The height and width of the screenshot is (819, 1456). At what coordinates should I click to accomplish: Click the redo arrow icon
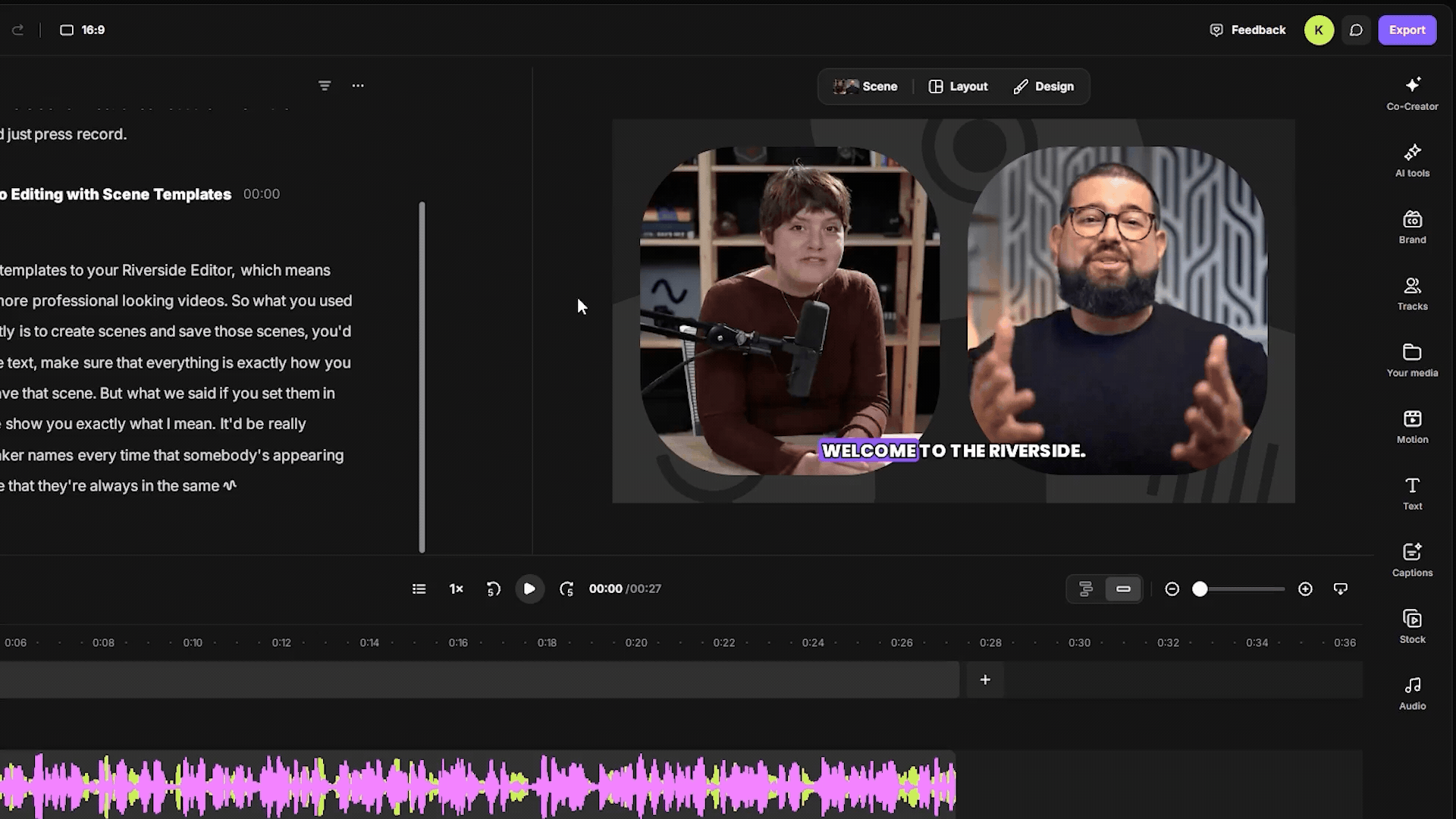point(17,30)
